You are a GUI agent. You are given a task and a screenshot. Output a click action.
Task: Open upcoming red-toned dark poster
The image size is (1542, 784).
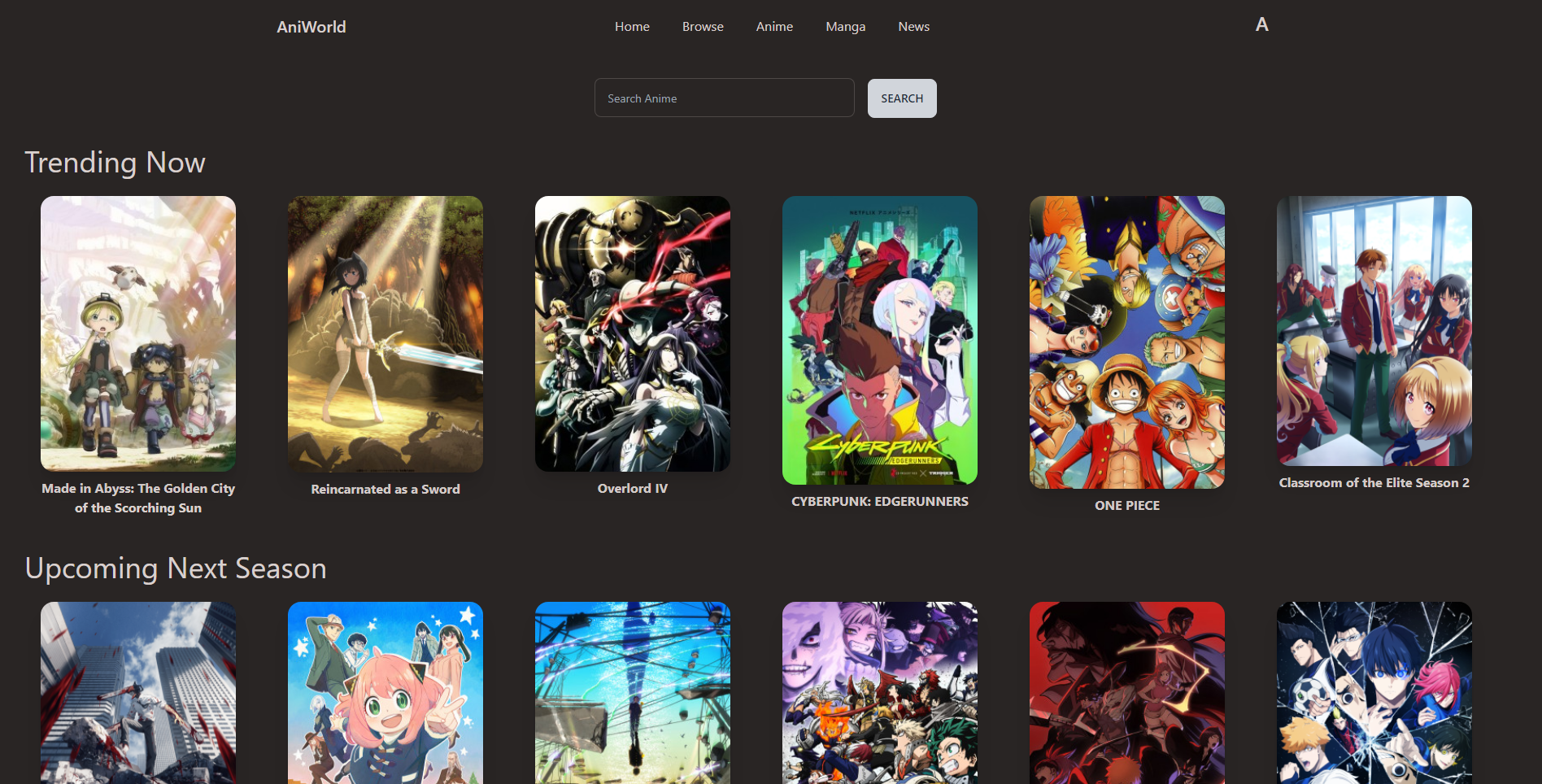click(1127, 693)
